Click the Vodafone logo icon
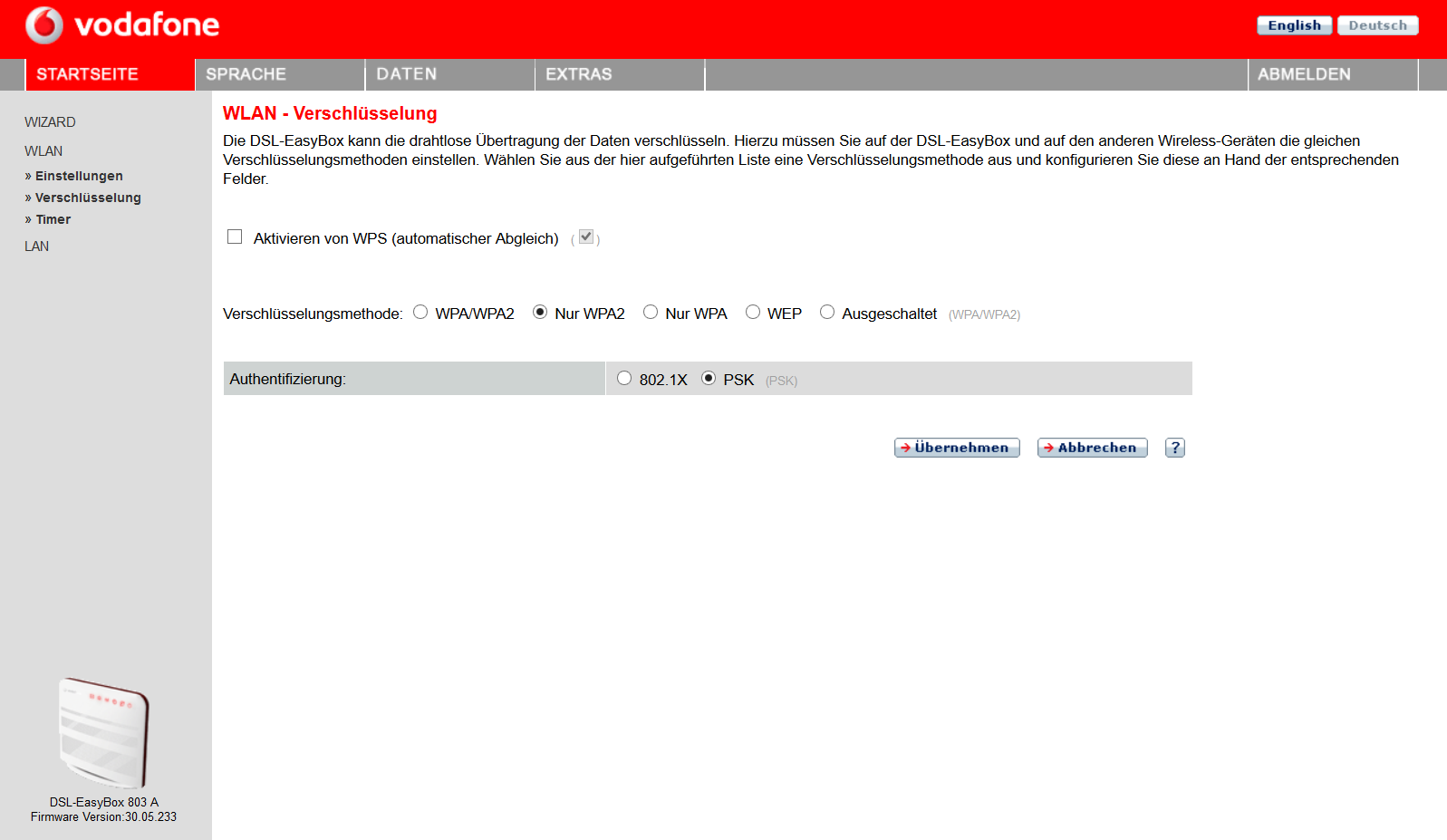 (x=44, y=25)
